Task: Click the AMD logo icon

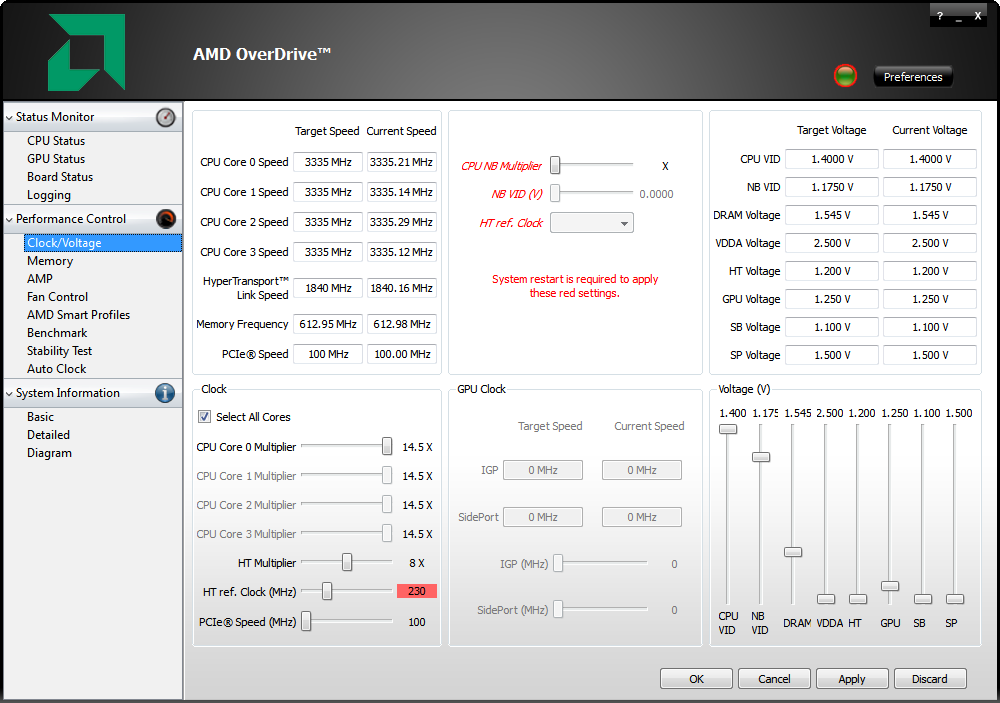Action: click(x=87, y=52)
